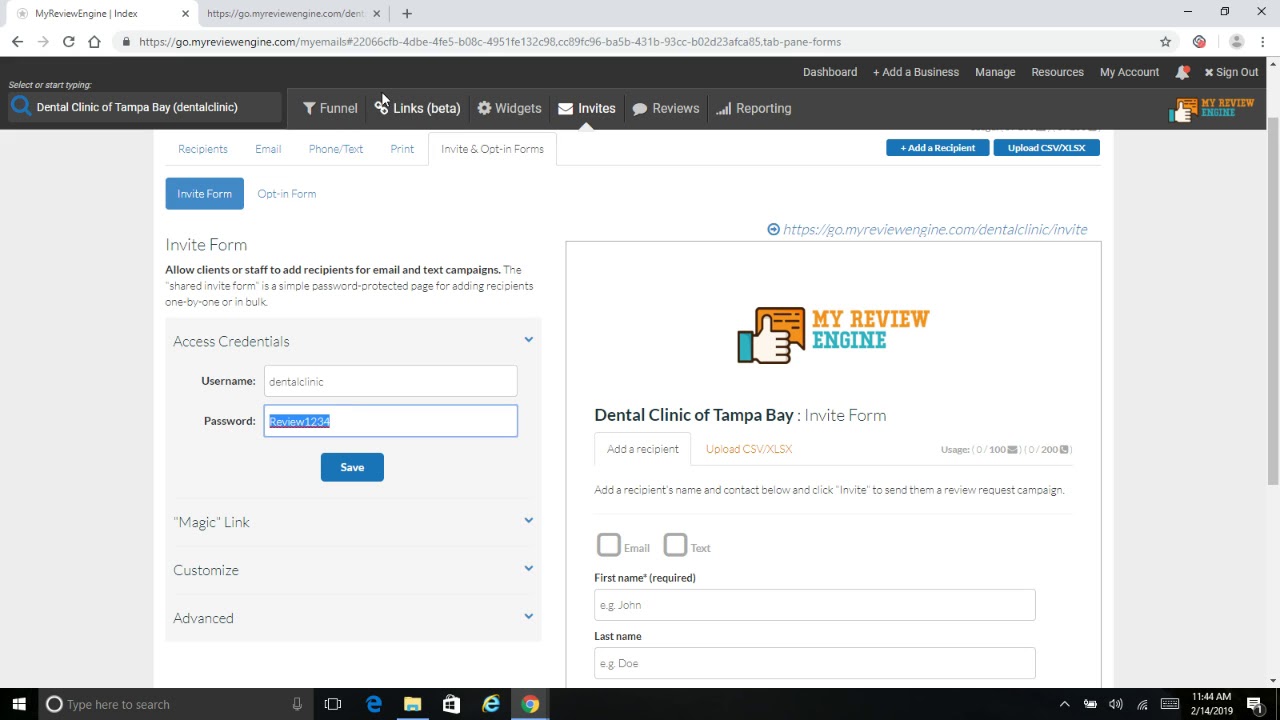Switch to the Recipients tab
This screenshot has width=1280, height=720.
point(203,149)
